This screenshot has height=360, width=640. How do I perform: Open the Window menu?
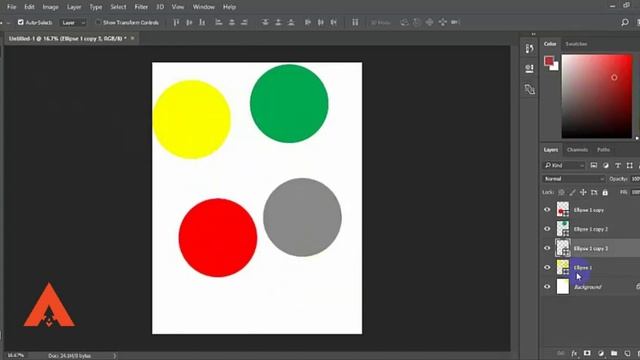pos(203,7)
